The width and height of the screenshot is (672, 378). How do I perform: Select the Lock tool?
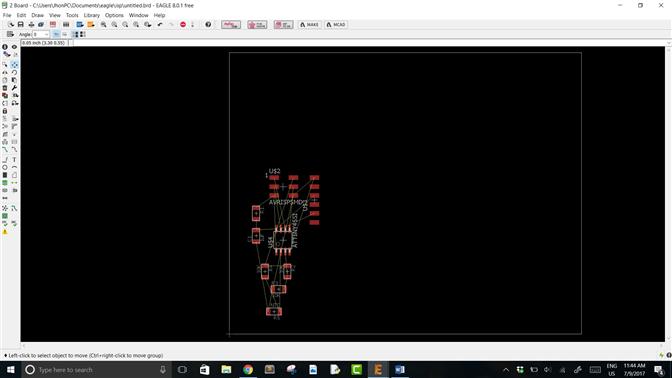coord(5,111)
